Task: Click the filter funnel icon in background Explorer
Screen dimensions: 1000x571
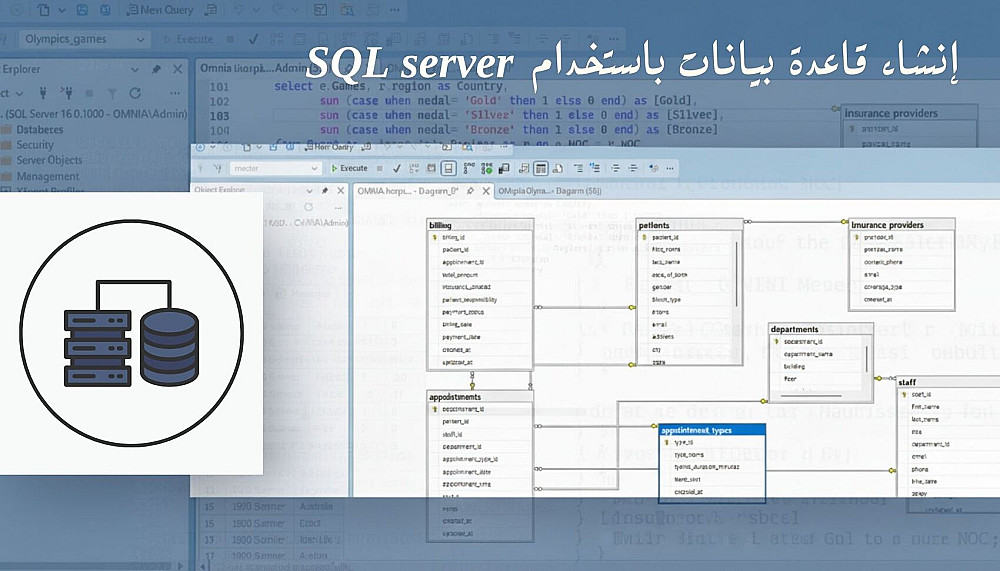Action: (112, 94)
